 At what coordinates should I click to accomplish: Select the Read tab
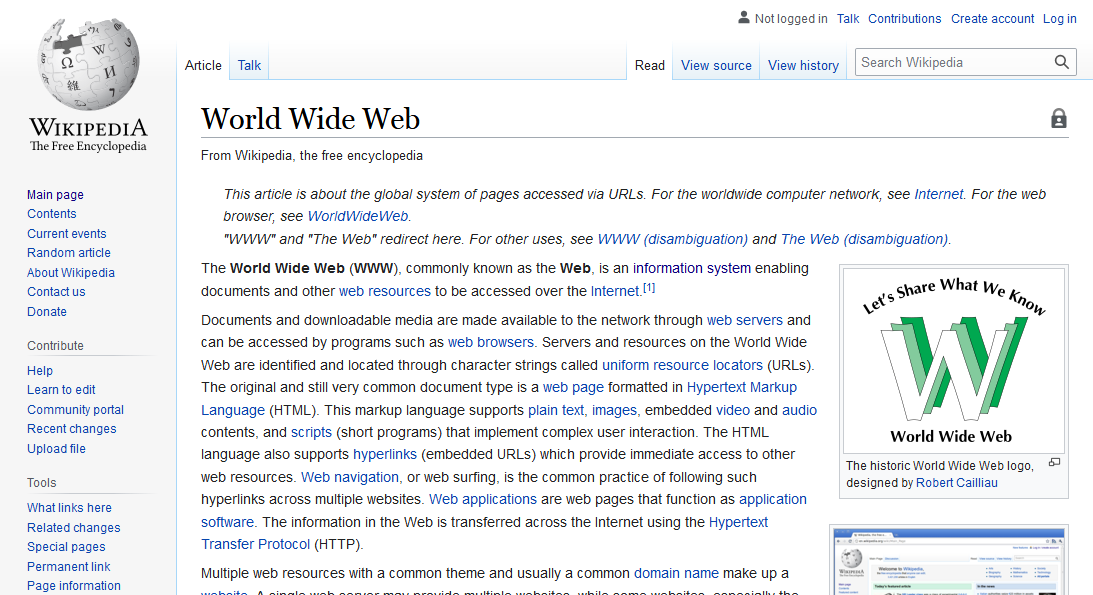[650, 65]
